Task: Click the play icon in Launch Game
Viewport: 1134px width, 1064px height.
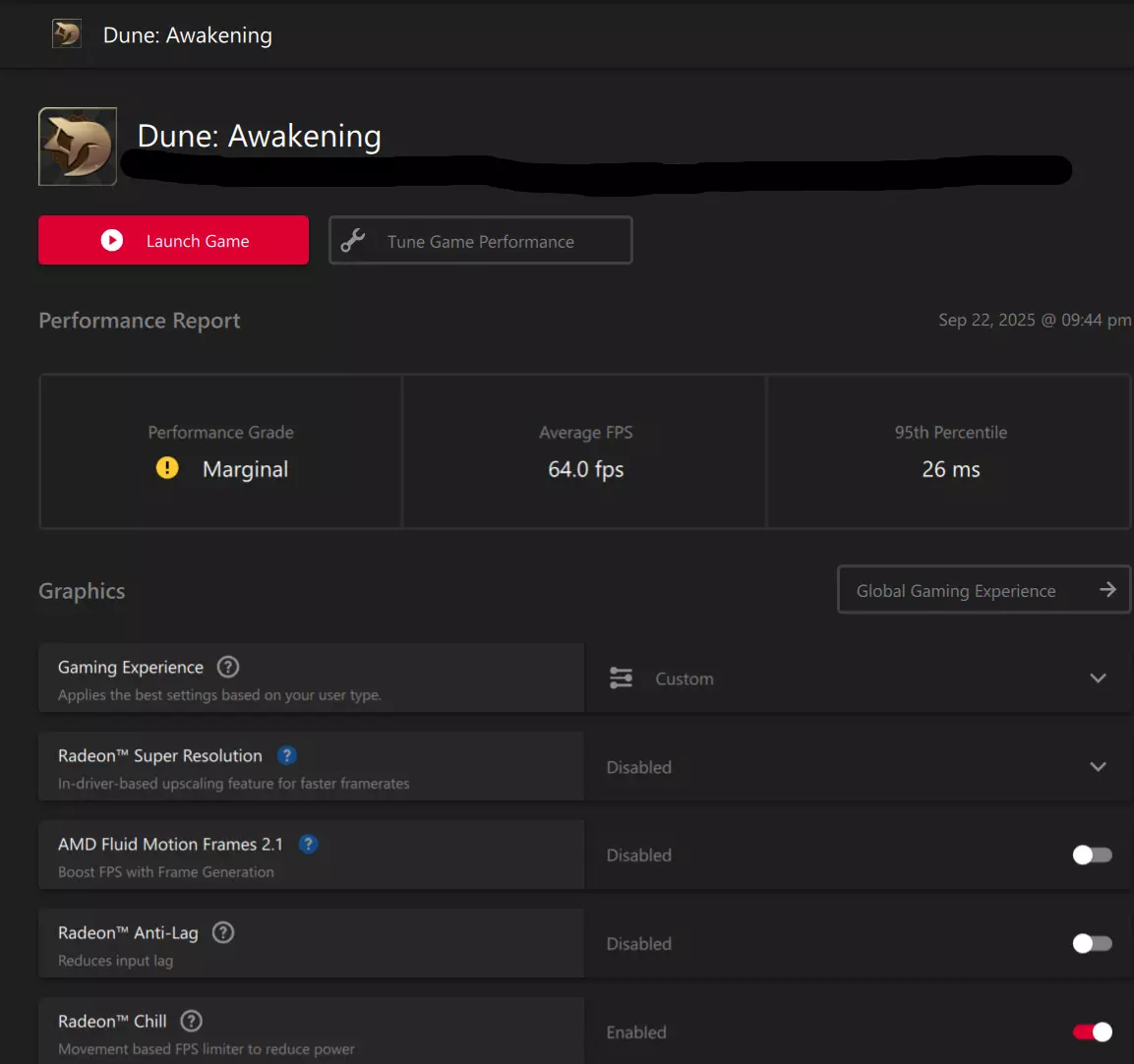Action: [x=112, y=240]
